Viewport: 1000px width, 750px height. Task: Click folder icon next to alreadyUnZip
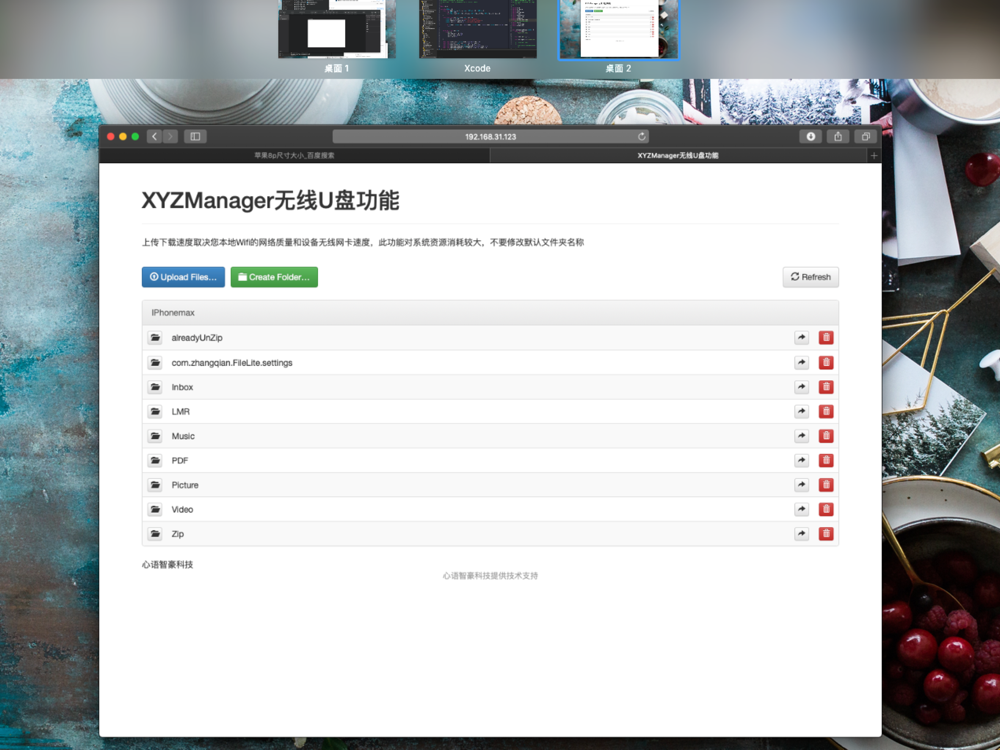(x=155, y=337)
